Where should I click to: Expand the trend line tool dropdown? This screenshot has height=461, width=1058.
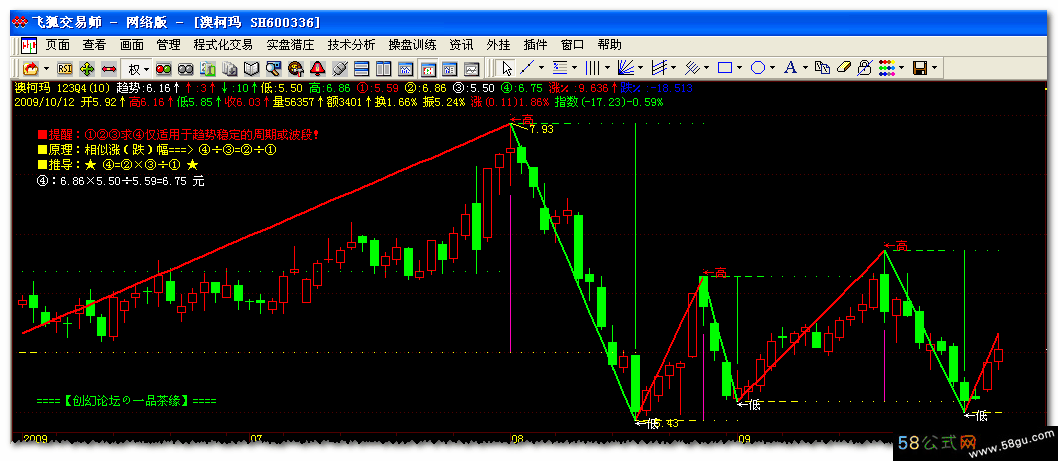541,67
